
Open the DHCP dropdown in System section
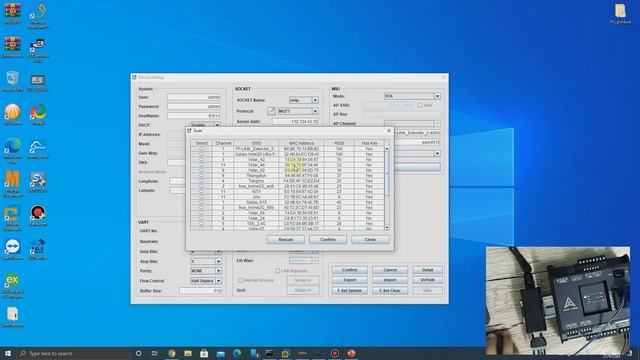[217, 125]
